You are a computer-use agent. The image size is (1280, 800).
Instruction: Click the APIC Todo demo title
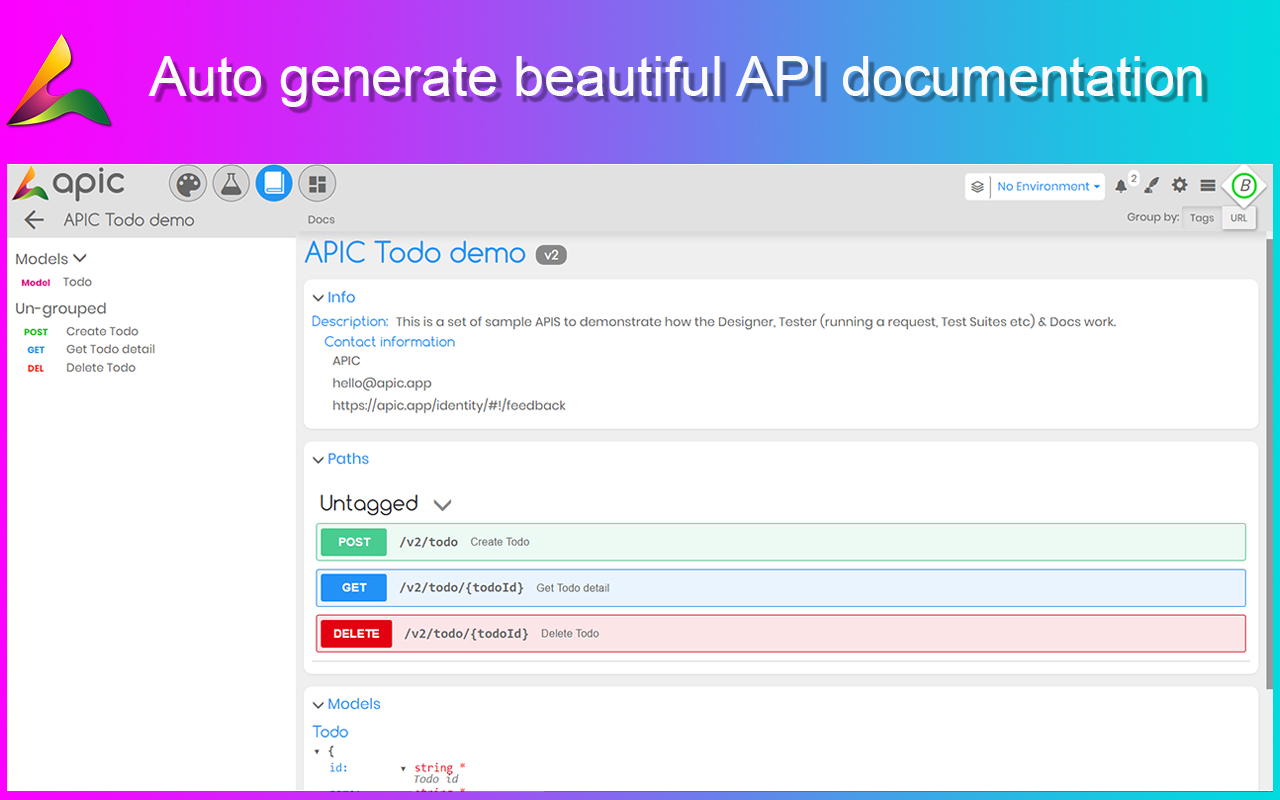(415, 253)
